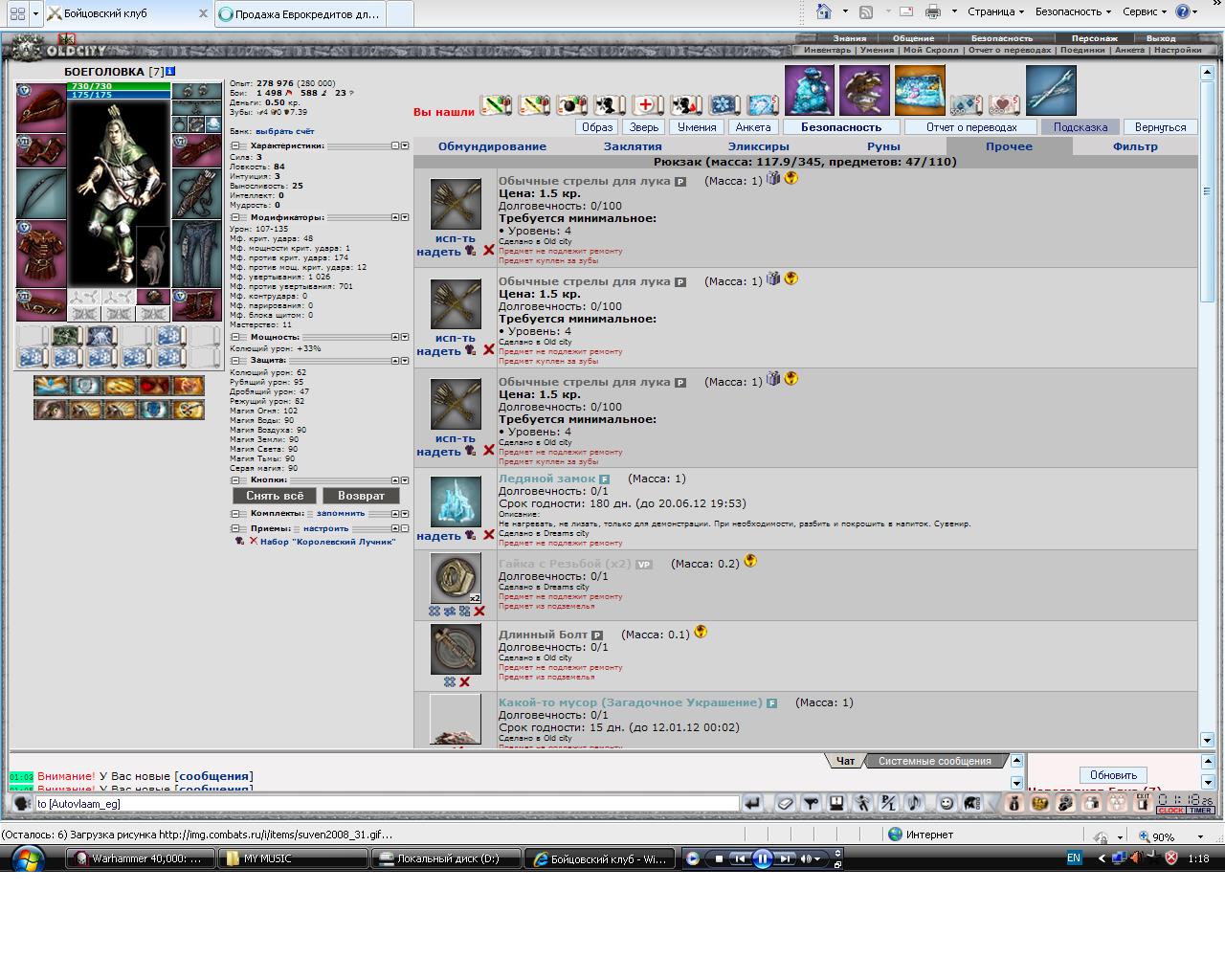
Task: Click the equipped red boots slot
Action: point(196,305)
